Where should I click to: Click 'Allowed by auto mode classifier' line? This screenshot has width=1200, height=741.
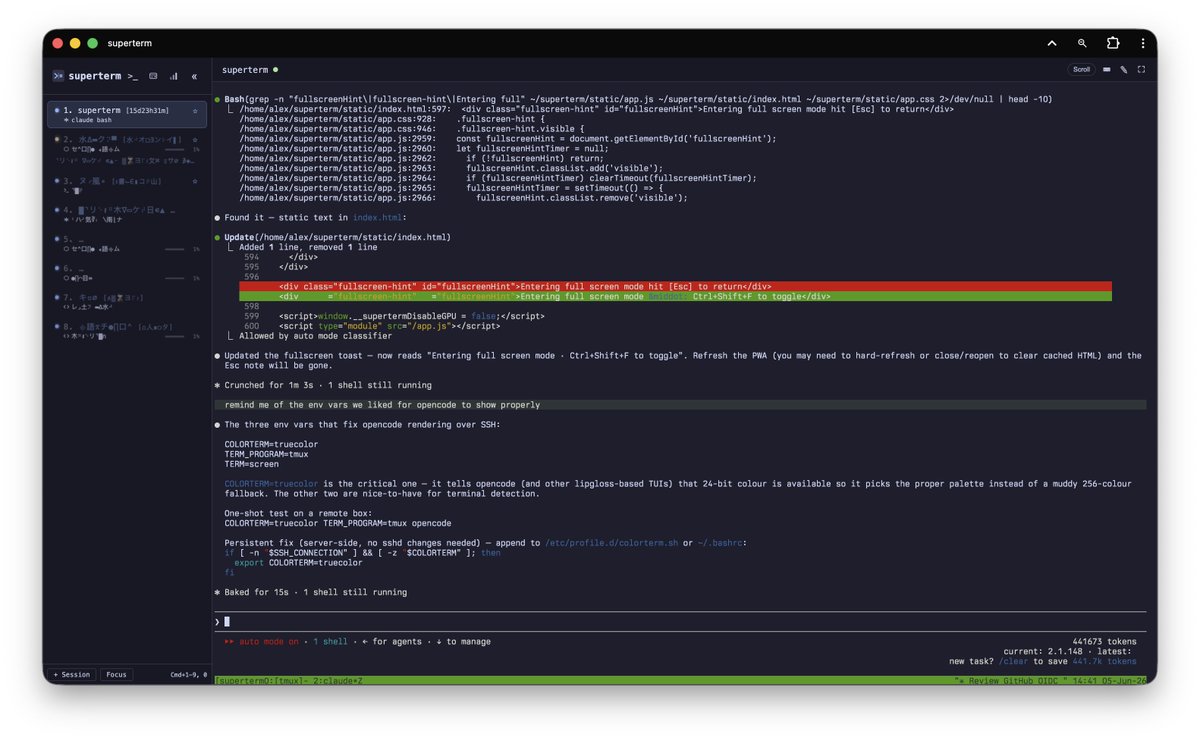coord(315,336)
